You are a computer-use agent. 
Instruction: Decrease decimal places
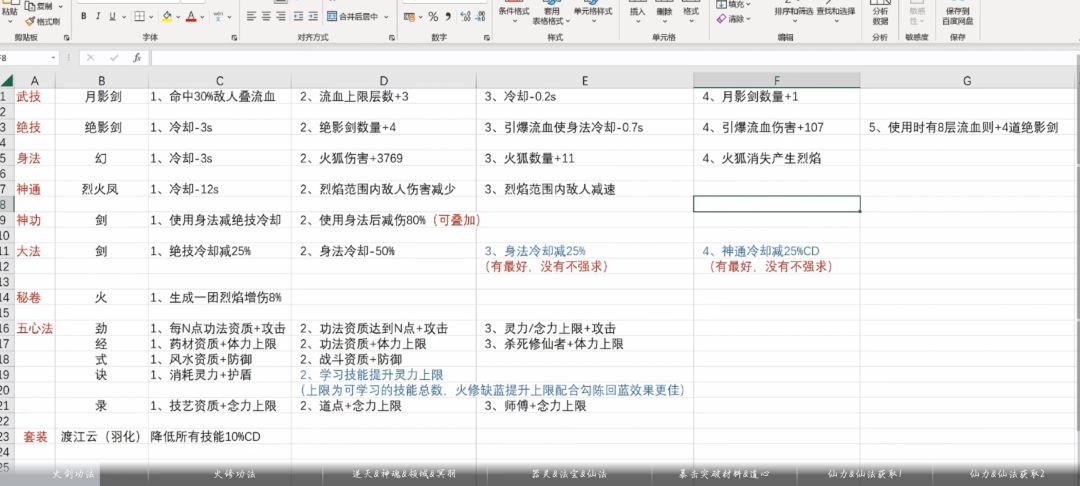[x=480, y=17]
